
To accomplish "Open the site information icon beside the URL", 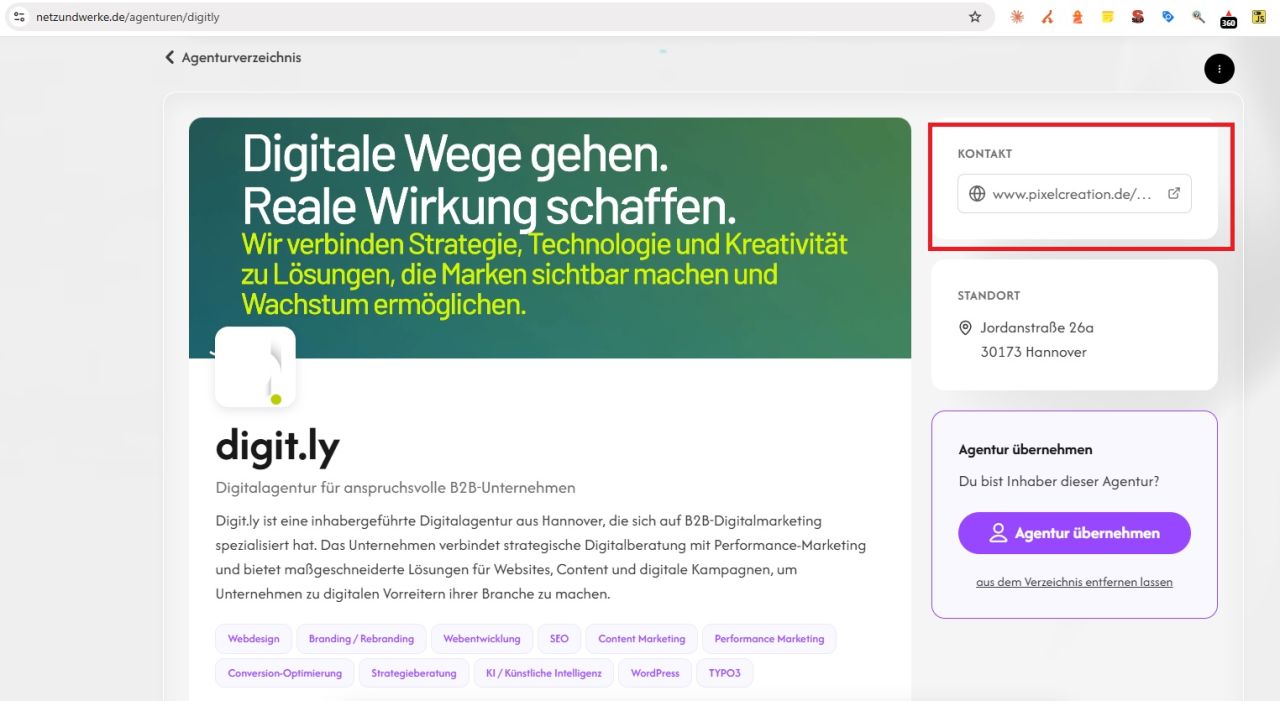I will (19, 17).
